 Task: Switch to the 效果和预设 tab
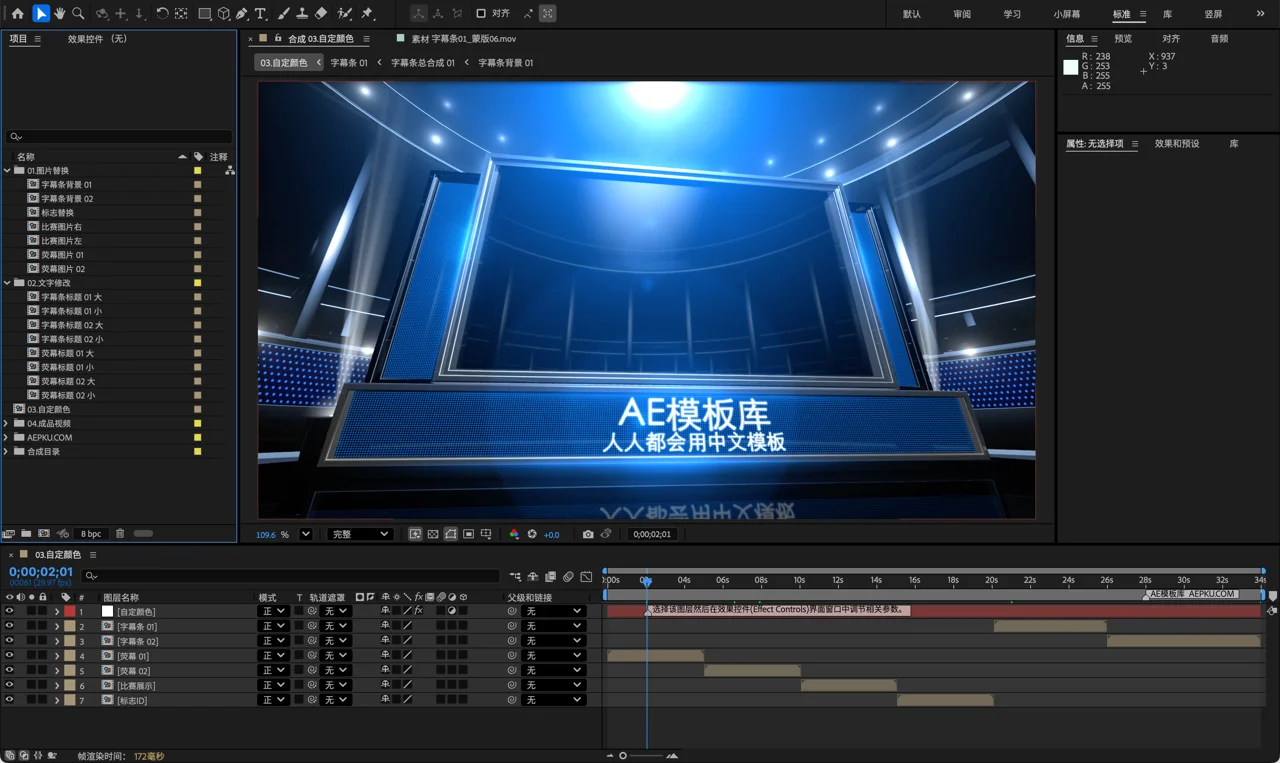pyautogui.click(x=1177, y=144)
